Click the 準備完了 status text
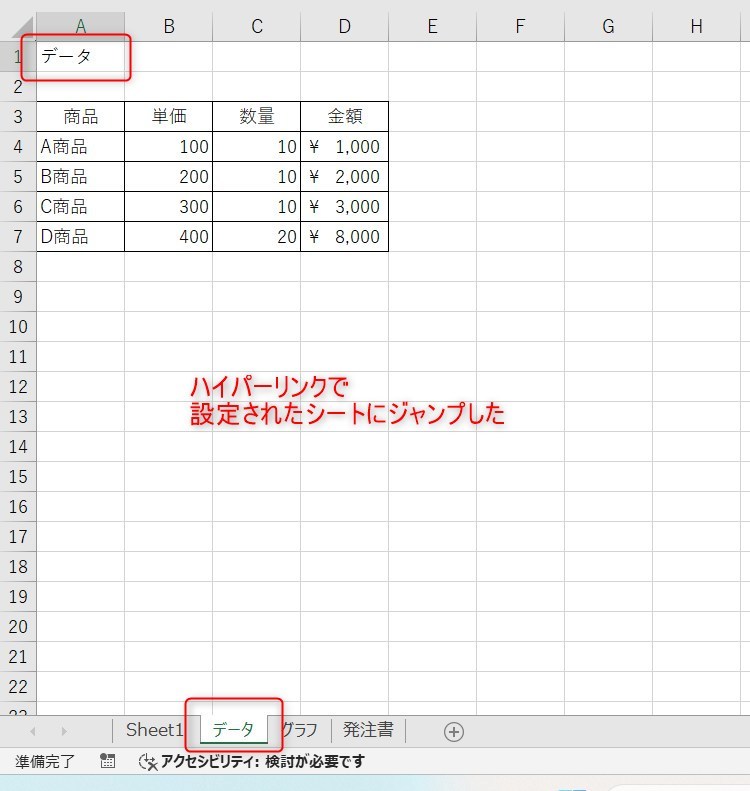This screenshot has width=750, height=791. (x=44, y=761)
